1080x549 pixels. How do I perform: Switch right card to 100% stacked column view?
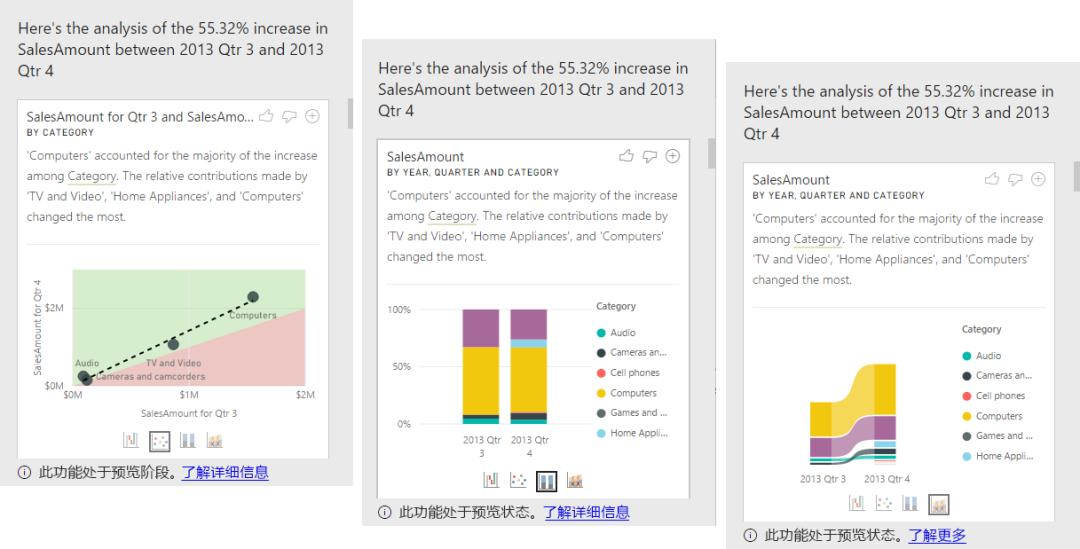point(910,504)
